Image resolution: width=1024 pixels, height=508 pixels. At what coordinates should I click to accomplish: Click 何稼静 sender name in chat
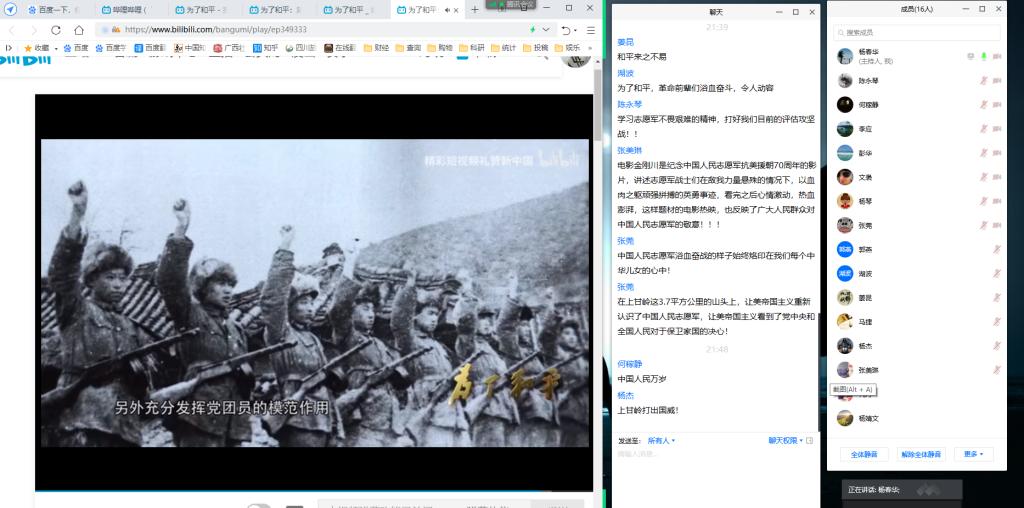pyautogui.click(x=630, y=364)
